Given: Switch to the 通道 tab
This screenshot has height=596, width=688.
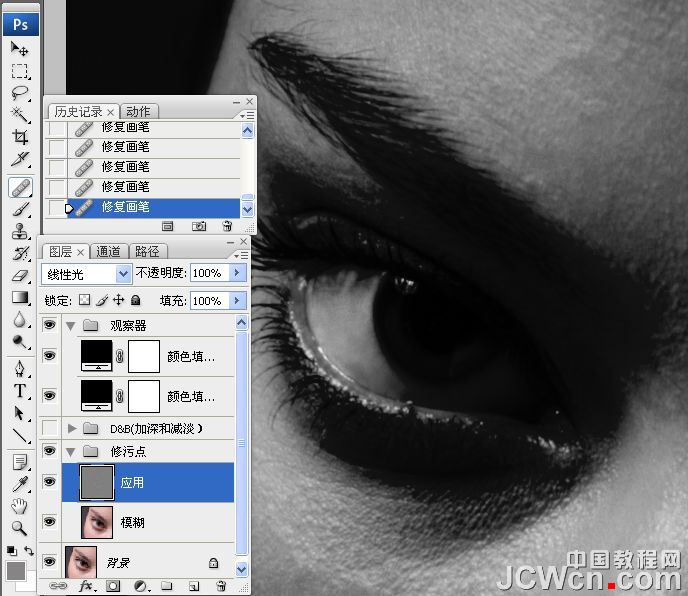Looking at the screenshot, I should (109, 251).
